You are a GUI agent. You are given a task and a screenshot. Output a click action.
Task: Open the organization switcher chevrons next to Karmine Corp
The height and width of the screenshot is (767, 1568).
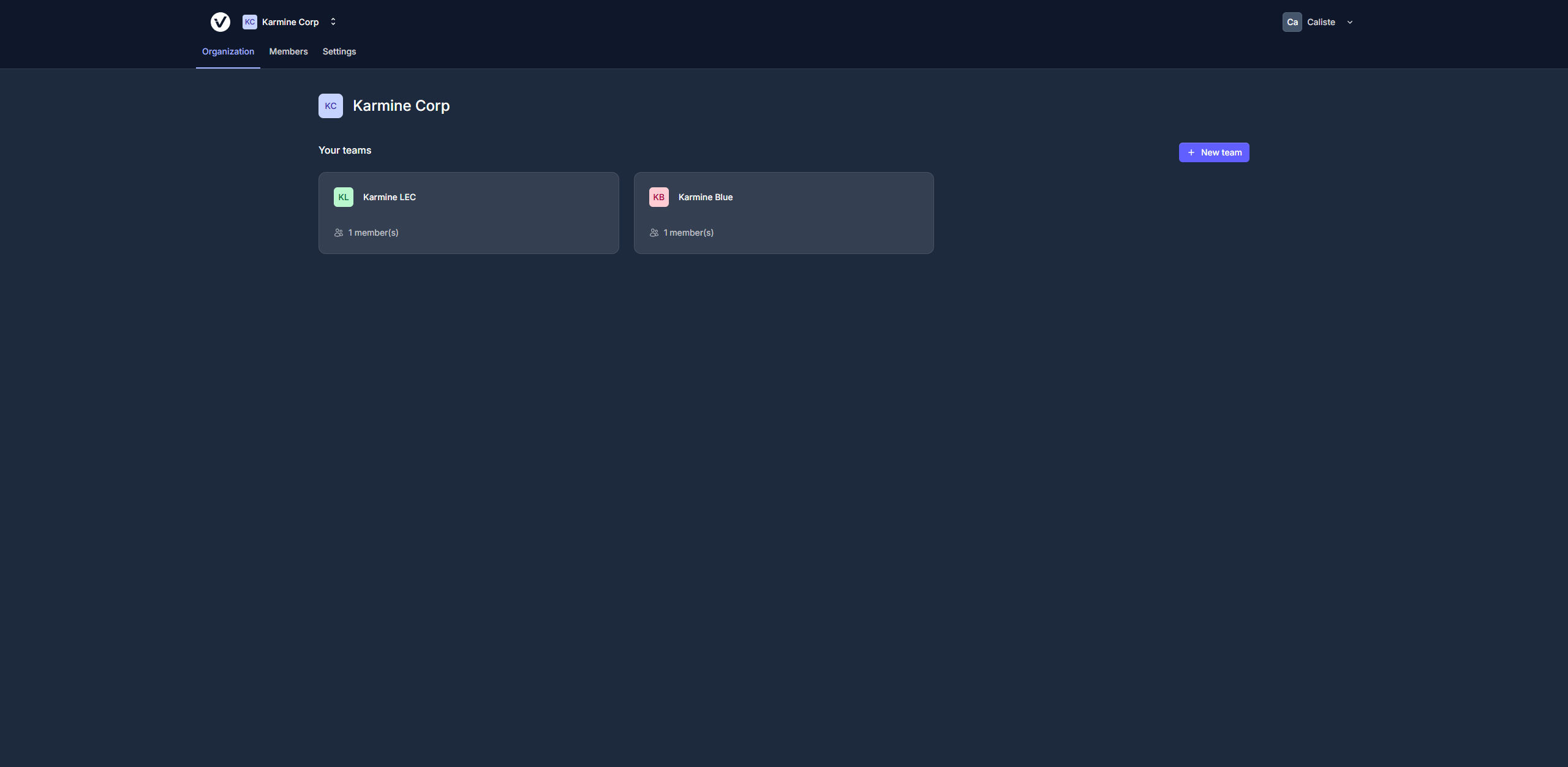pos(333,21)
